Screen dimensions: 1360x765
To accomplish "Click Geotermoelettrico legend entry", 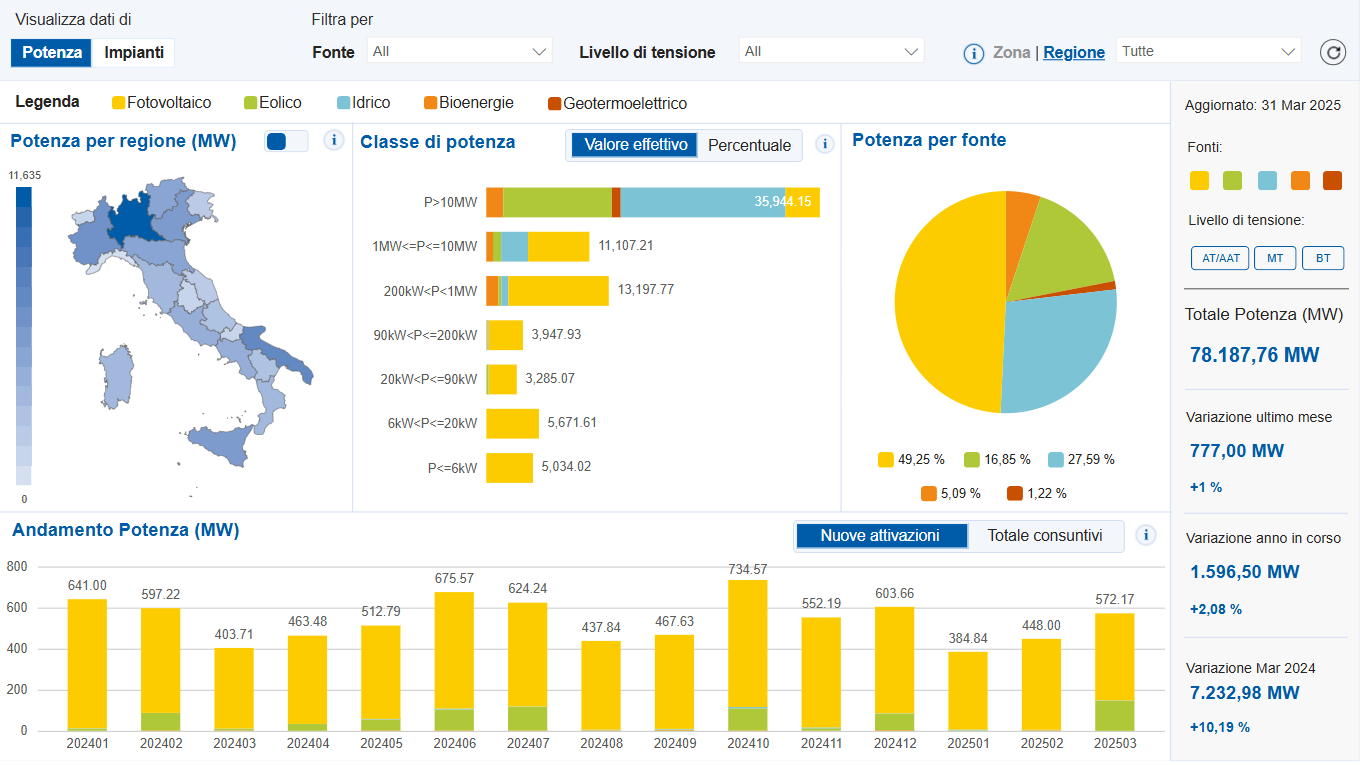I will point(618,103).
